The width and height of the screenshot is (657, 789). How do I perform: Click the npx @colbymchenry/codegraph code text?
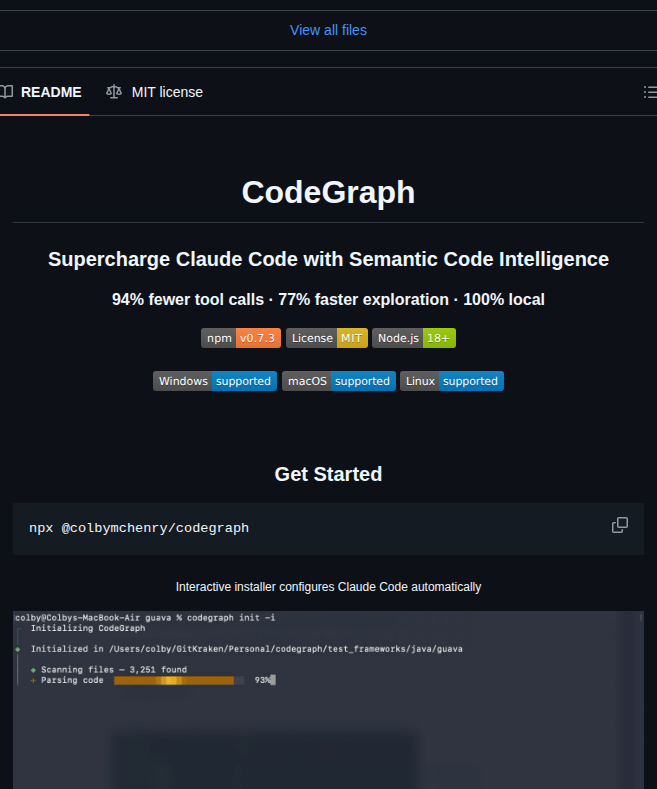coord(139,528)
